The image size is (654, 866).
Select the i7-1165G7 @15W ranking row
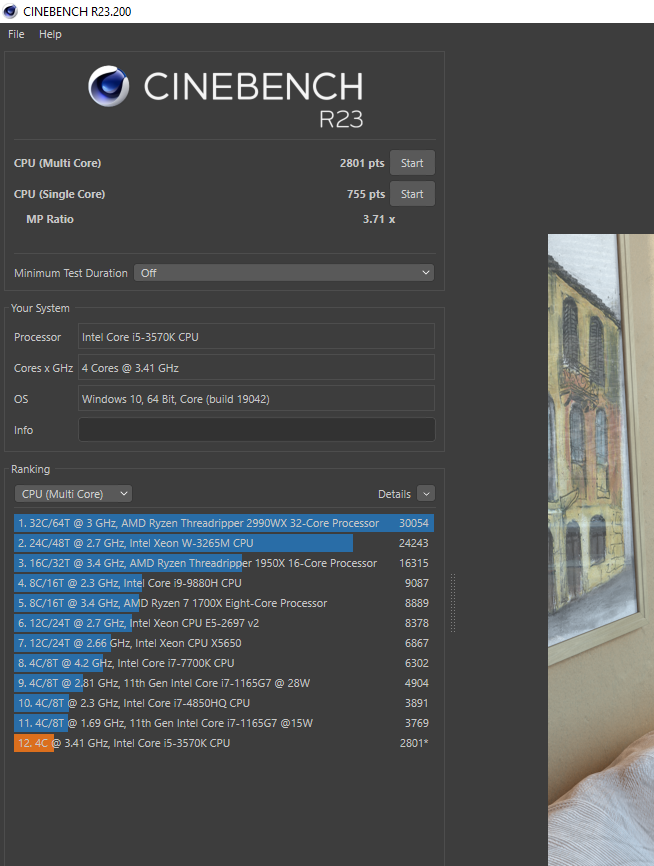(224, 723)
